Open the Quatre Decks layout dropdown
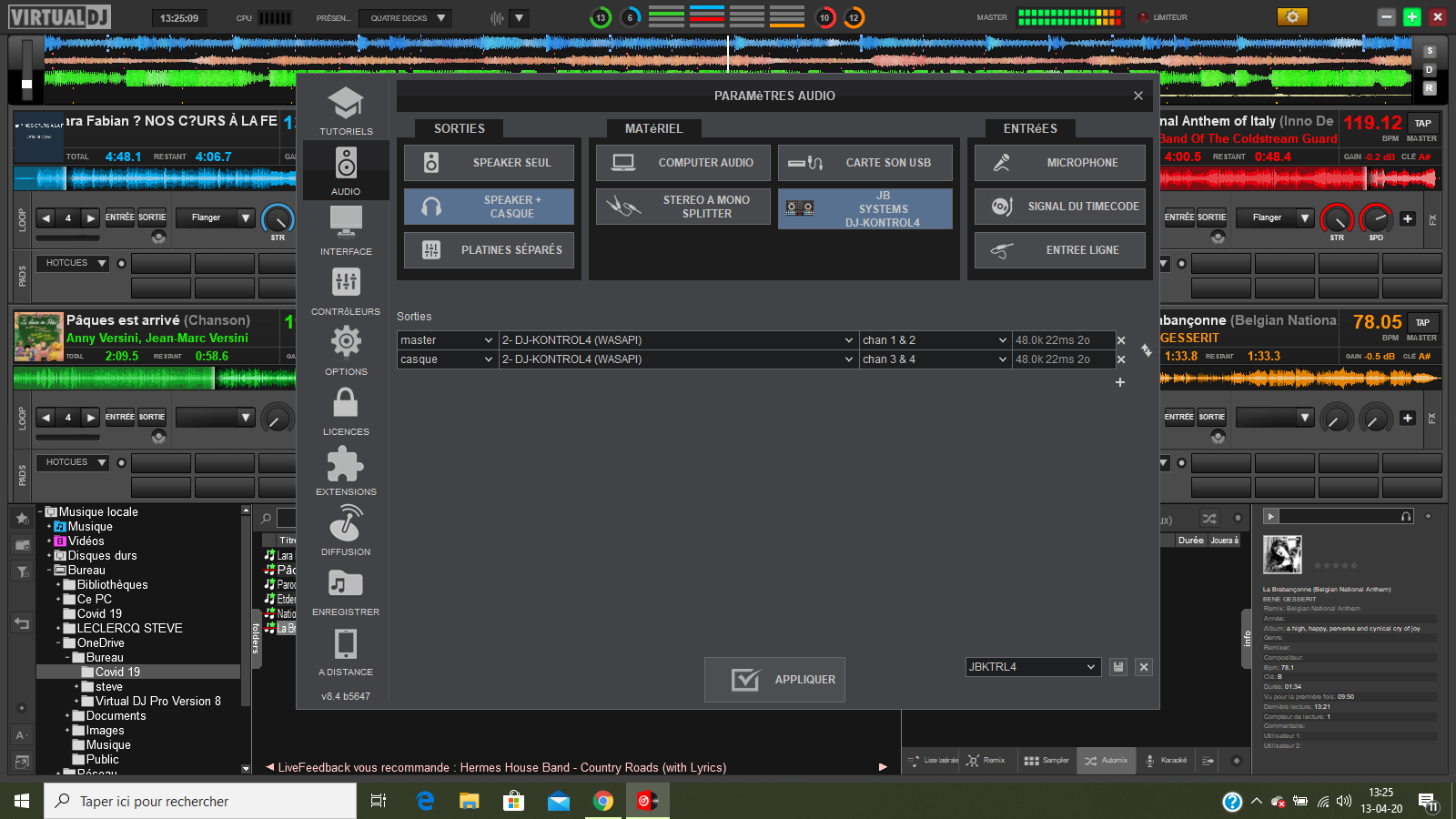Image resolution: width=1456 pixels, height=819 pixels. click(x=406, y=18)
